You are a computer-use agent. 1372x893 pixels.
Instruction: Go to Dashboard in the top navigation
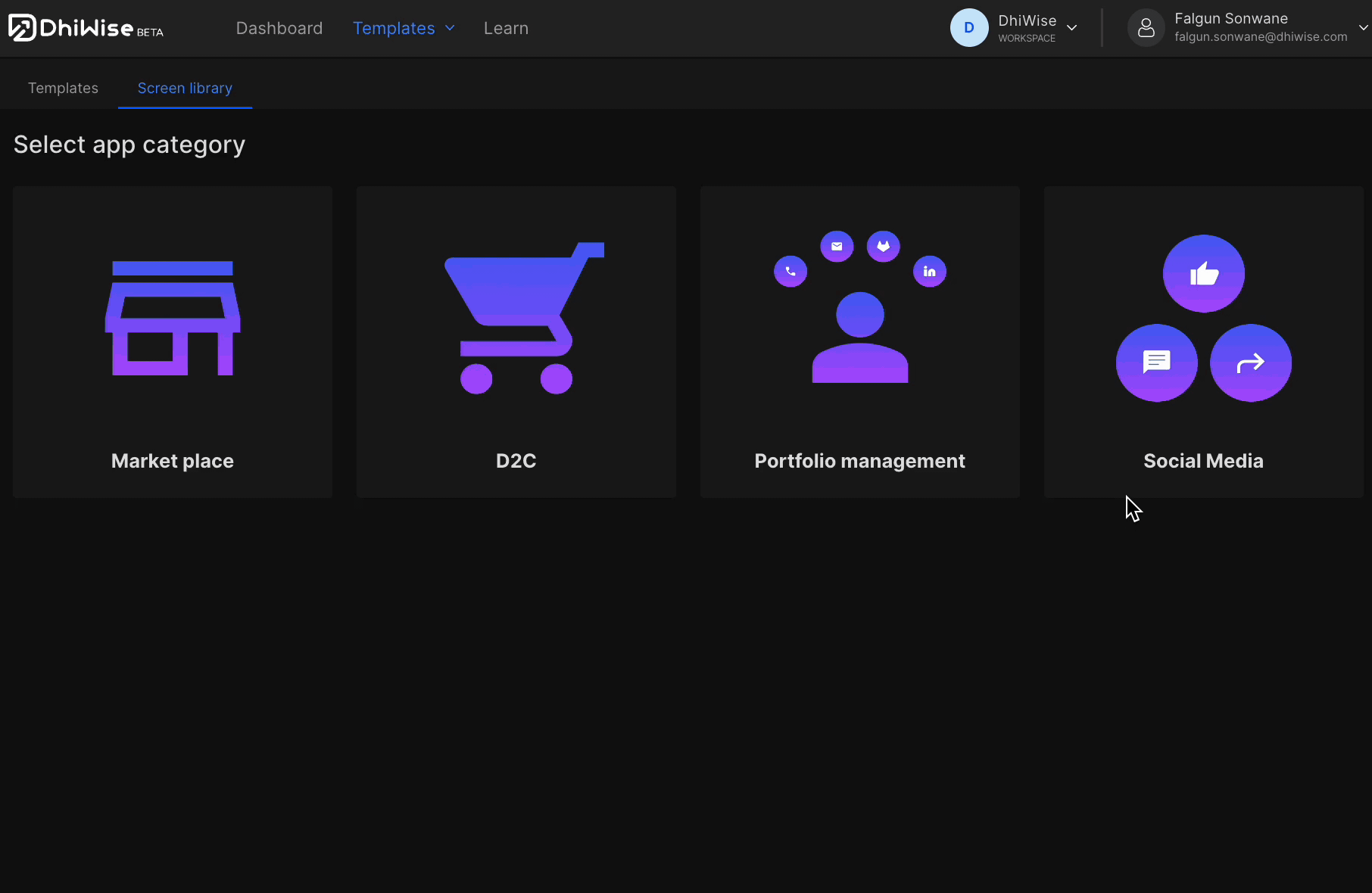pyautogui.click(x=279, y=28)
